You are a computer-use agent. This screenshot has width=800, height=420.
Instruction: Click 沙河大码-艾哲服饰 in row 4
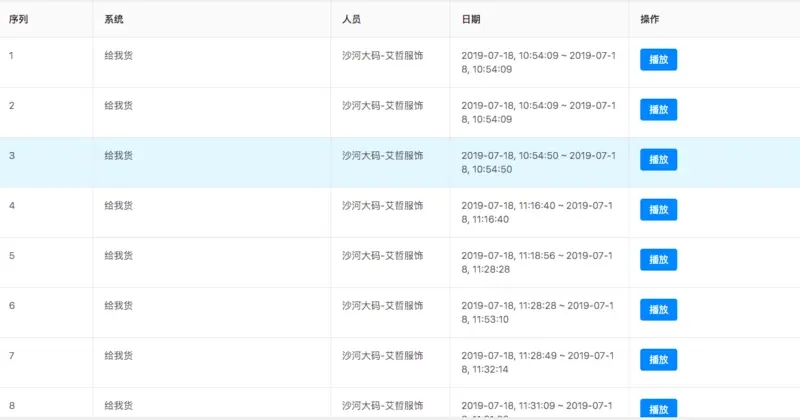click(383, 206)
